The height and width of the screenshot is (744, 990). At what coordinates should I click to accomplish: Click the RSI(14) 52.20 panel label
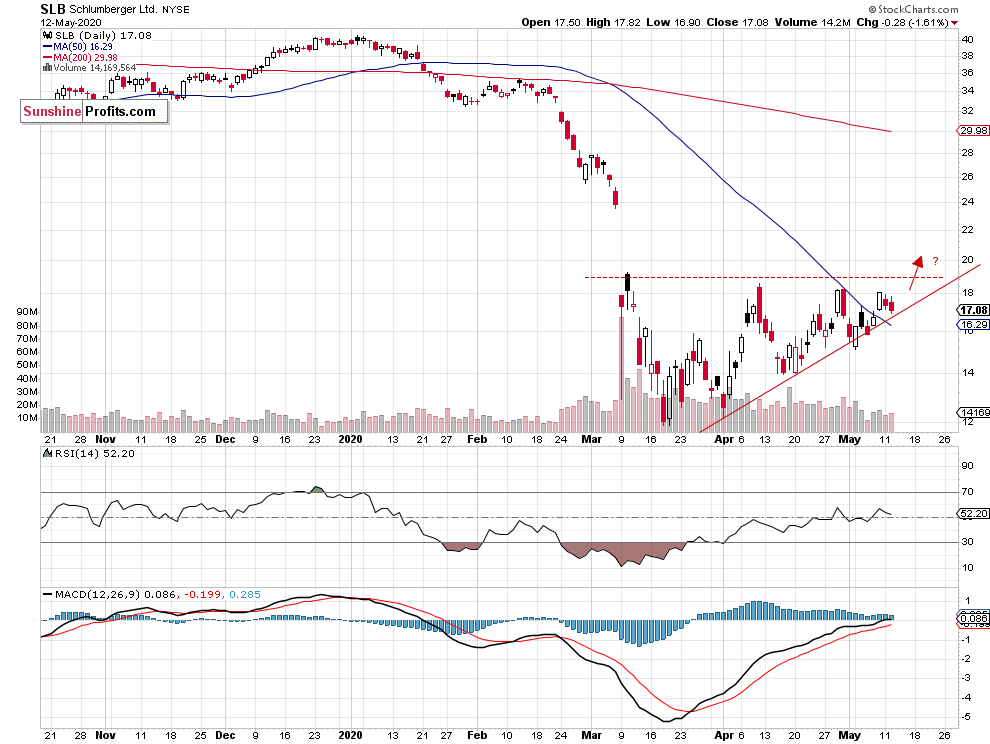pyautogui.click(x=94, y=453)
